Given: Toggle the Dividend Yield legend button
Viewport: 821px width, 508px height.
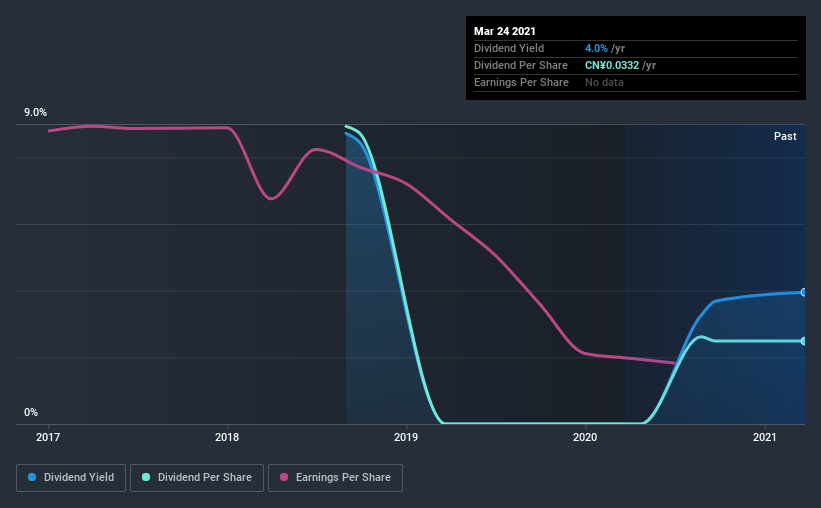Looking at the screenshot, I should [71, 478].
